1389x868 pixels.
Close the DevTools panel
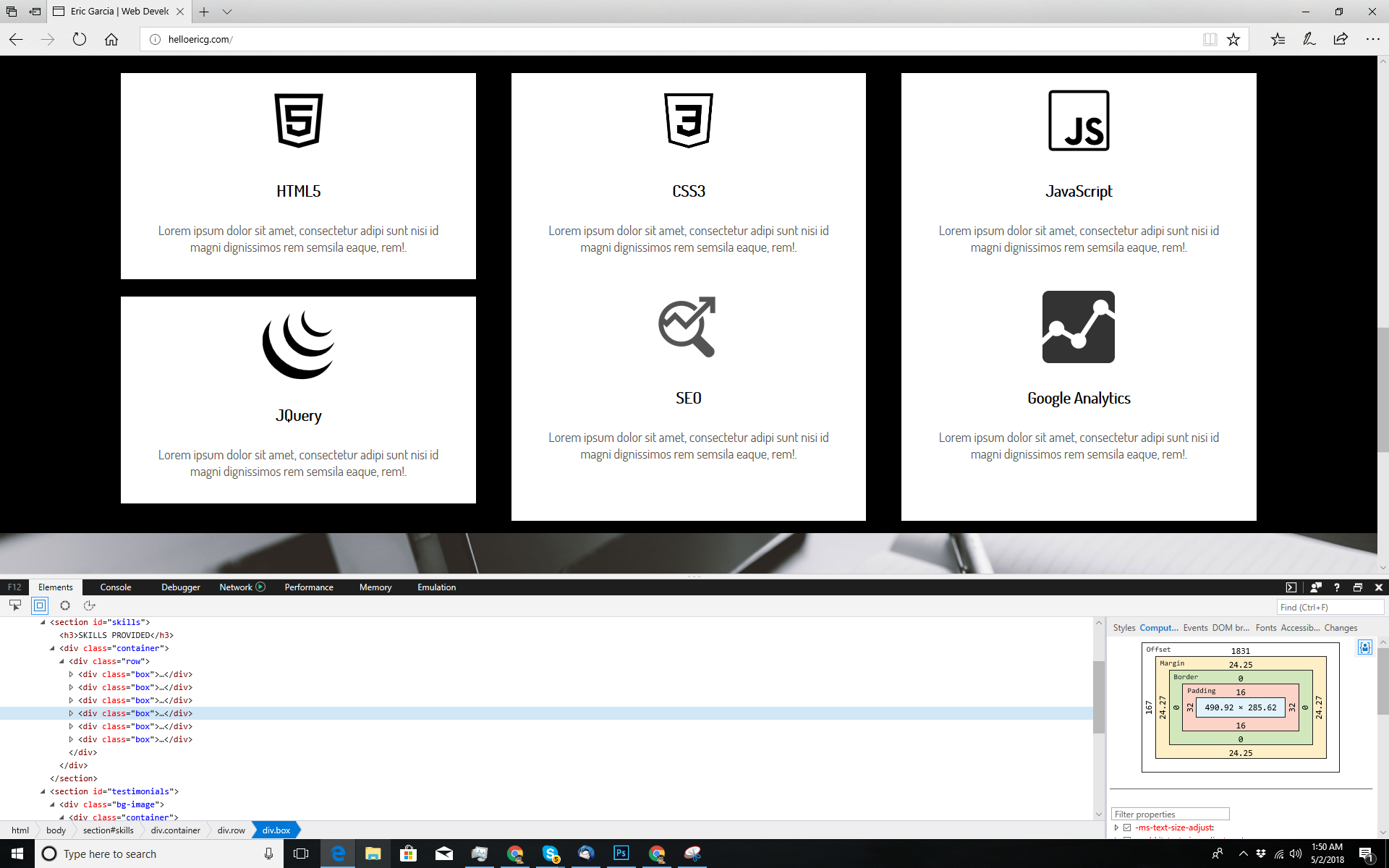pos(1379,587)
